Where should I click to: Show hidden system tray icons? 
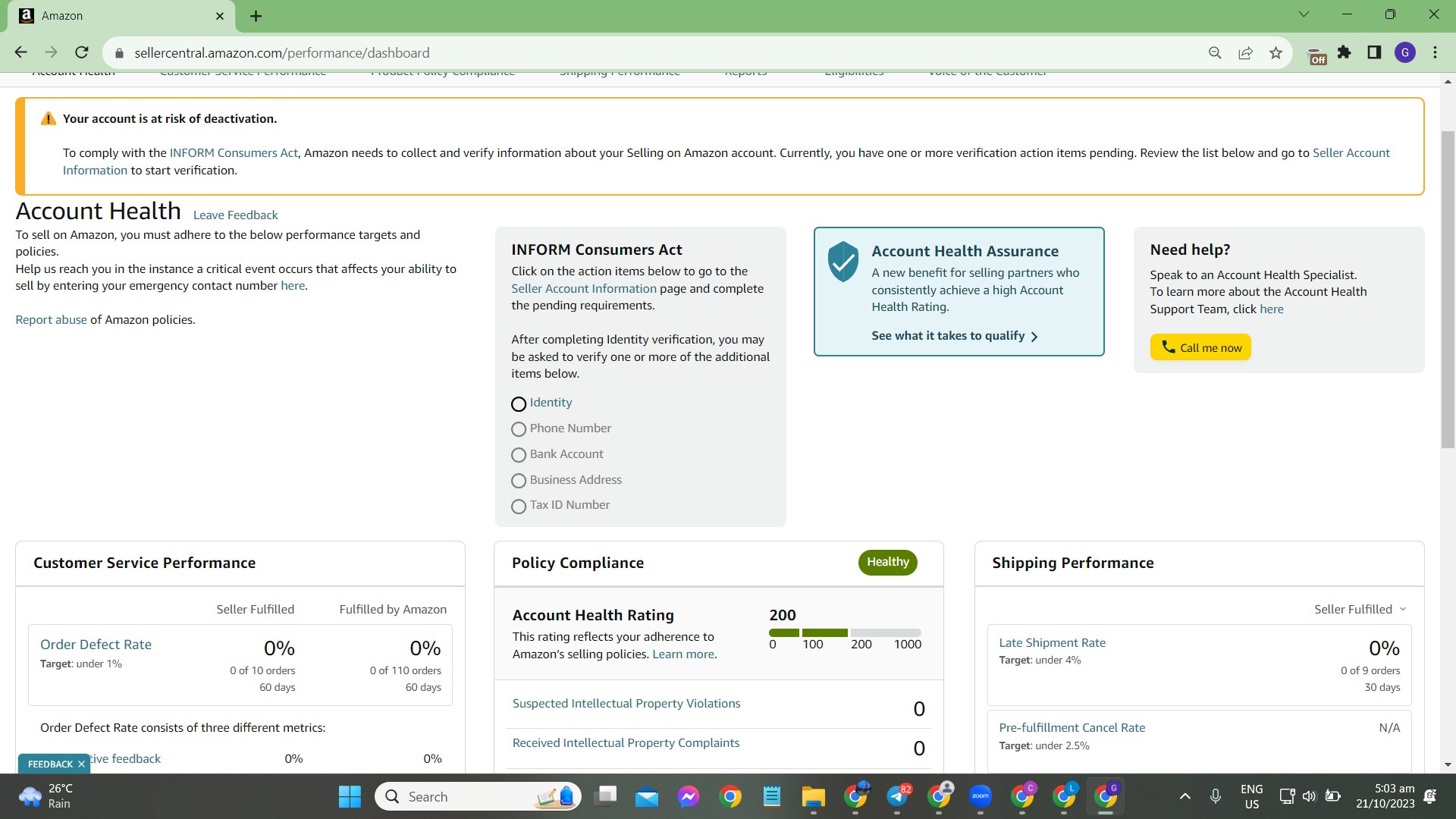tap(1185, 796)
